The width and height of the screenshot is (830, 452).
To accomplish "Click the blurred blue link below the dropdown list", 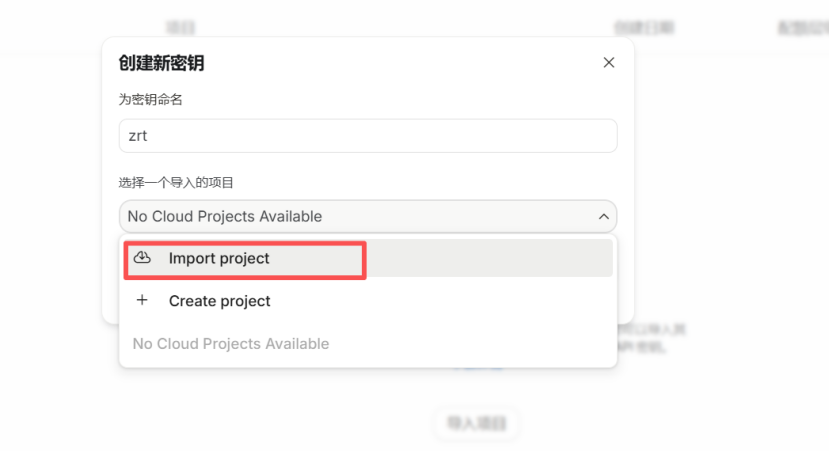I will point(478,368).
